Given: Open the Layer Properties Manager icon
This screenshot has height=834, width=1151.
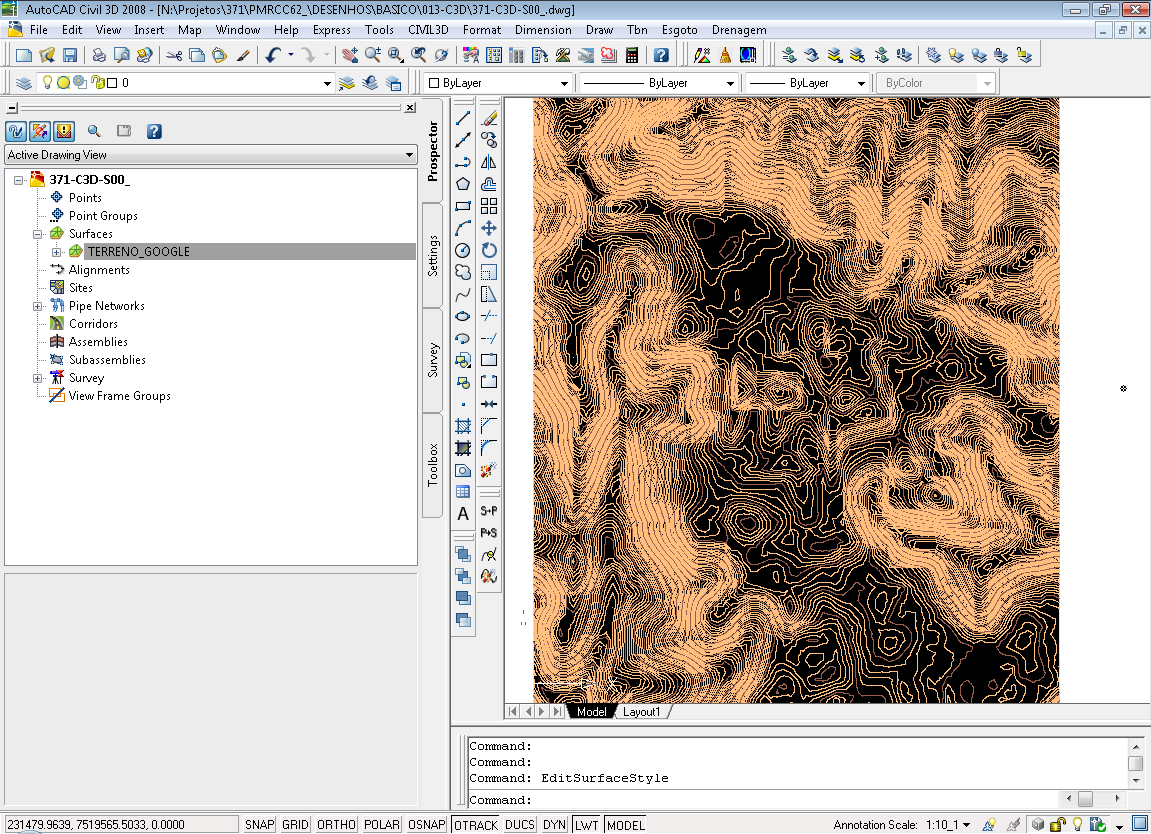Looking at the screenshot, I should pos(23,83).
